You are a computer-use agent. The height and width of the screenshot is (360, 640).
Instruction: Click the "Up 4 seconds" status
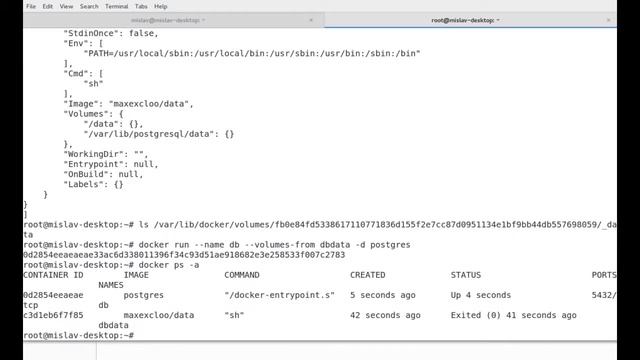(481, 295)
